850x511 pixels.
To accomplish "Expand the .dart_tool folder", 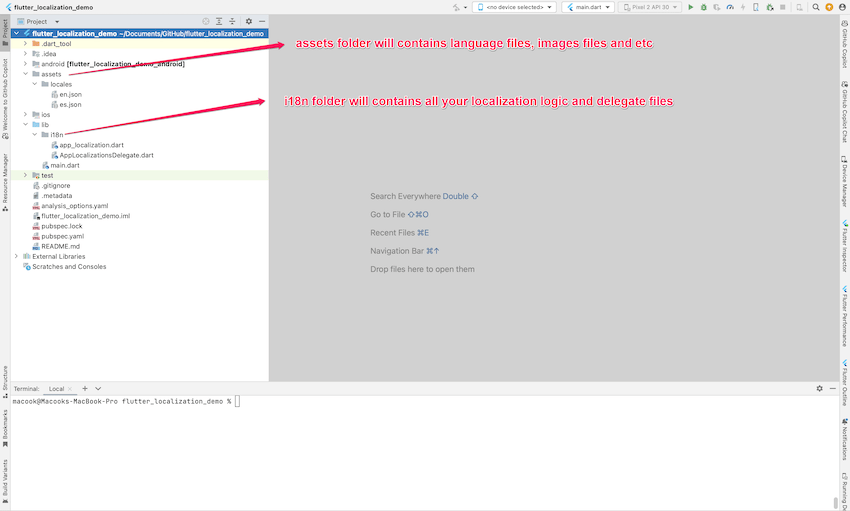I will (25, 43).
